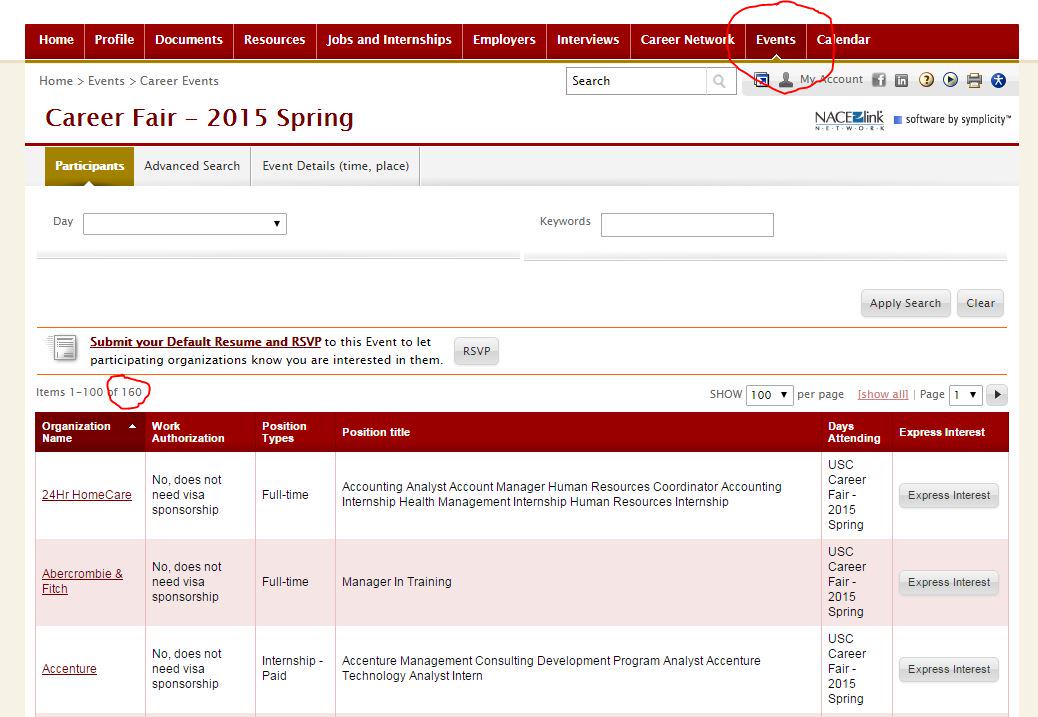This screenshot has width=1038, height=717.
Task: Click the printer icon
Action: point(974,80)
